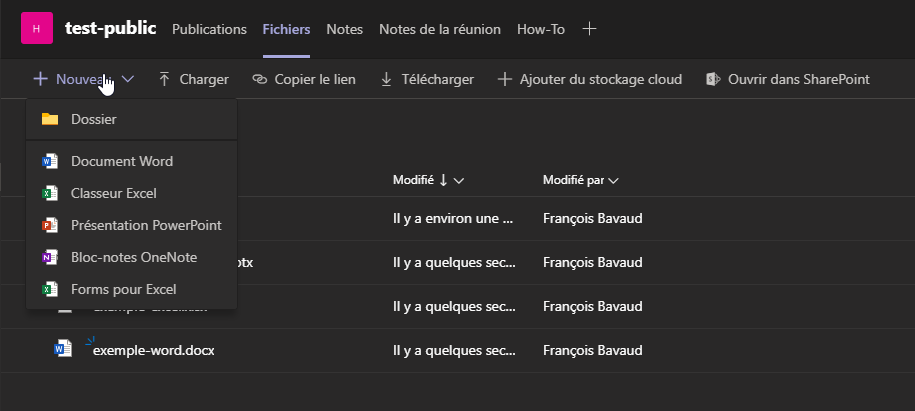Switch to the Publications tab
The width and height of the screenshot is (915, 411).
[x=209, y=29]
